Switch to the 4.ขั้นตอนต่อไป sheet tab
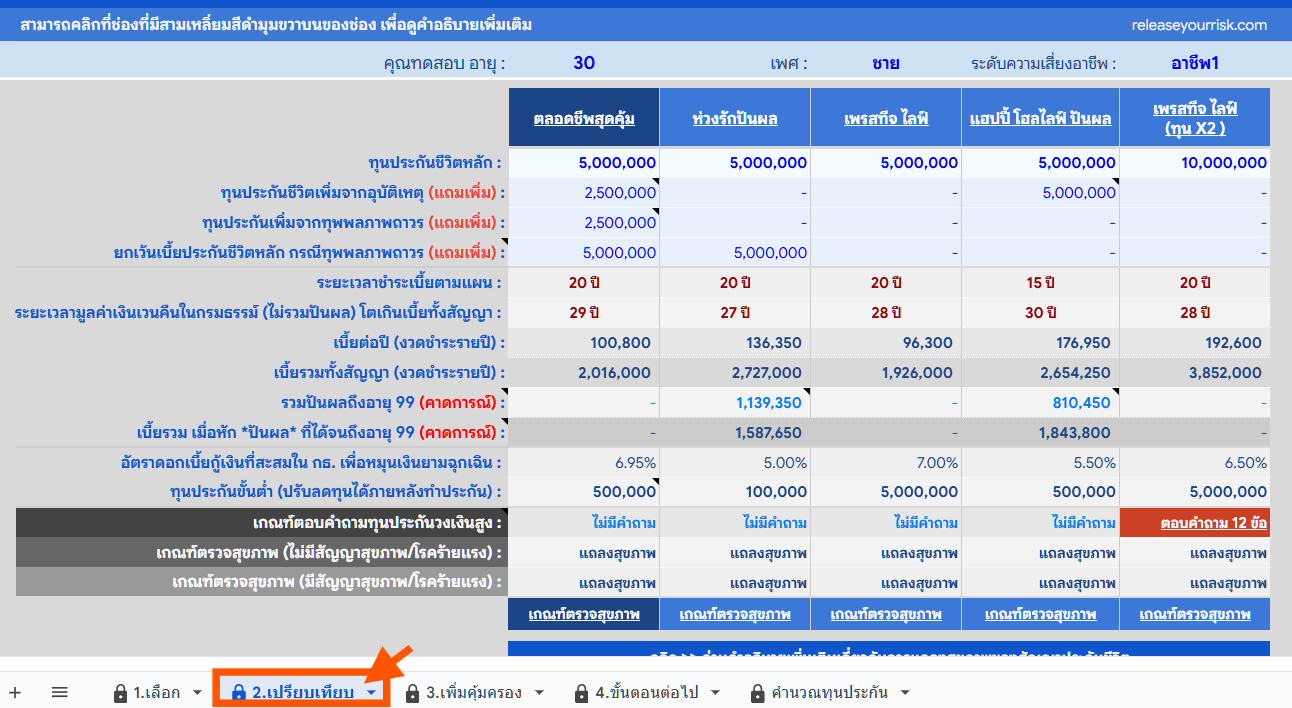The height and width of the screenshot is (708, 1292). [x=646, y=693]
